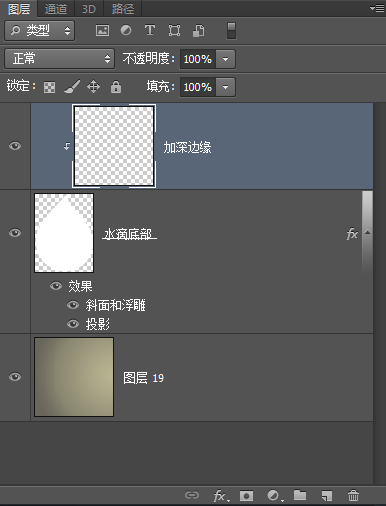
Task: Filter for type layers T icon
Action: tap(150, 30)
